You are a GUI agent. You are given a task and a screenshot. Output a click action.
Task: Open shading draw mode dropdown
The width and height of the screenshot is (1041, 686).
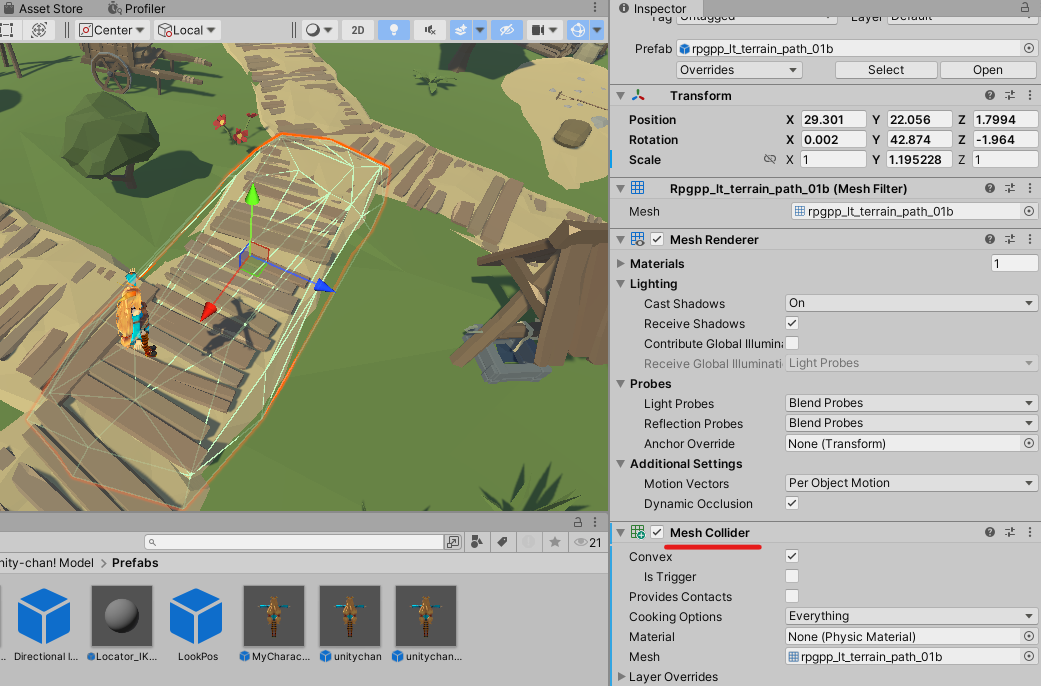click(319, 30)
